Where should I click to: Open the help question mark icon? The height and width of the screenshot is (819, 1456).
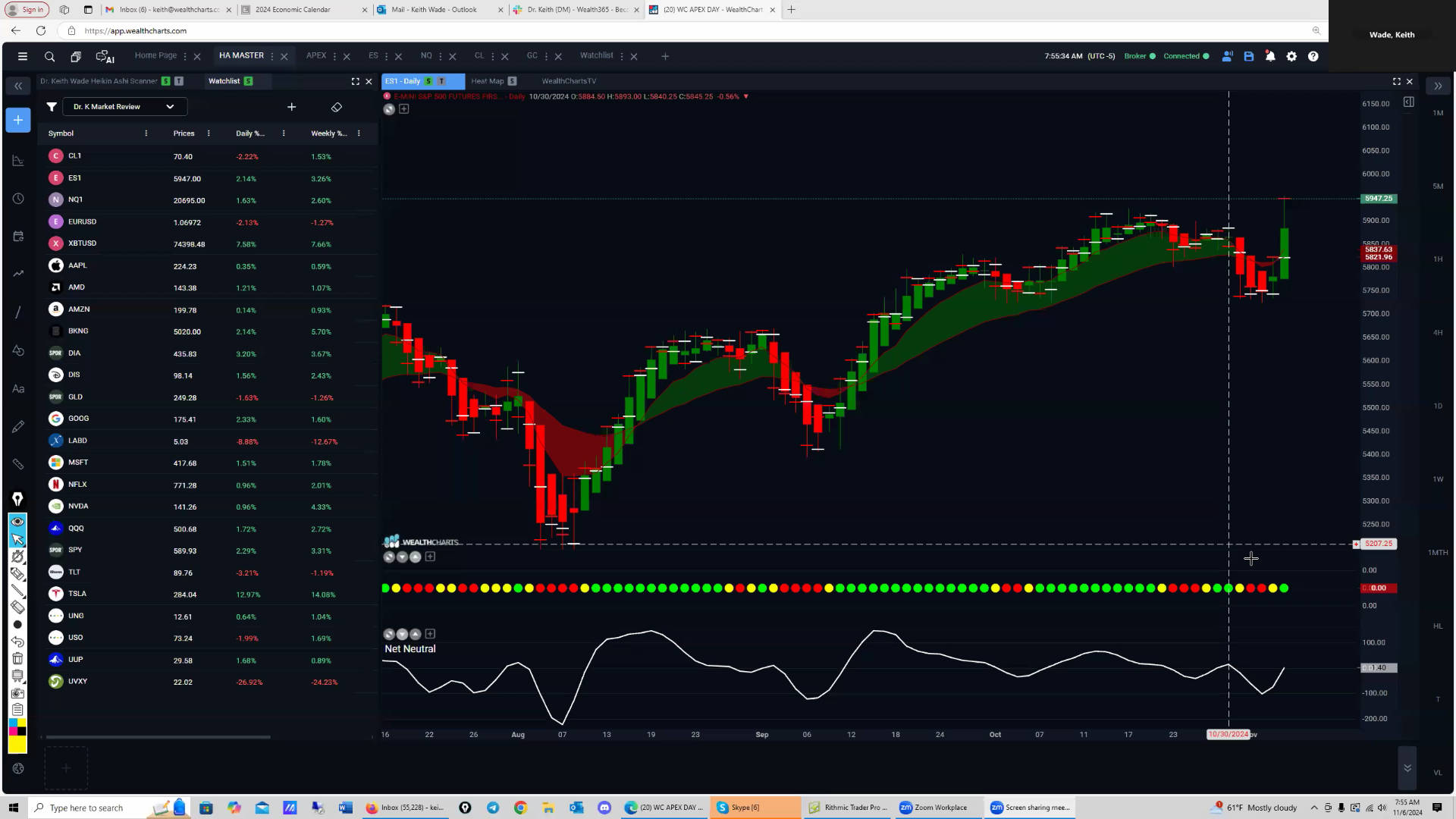pyautogui.click(x=1313, y=56)
